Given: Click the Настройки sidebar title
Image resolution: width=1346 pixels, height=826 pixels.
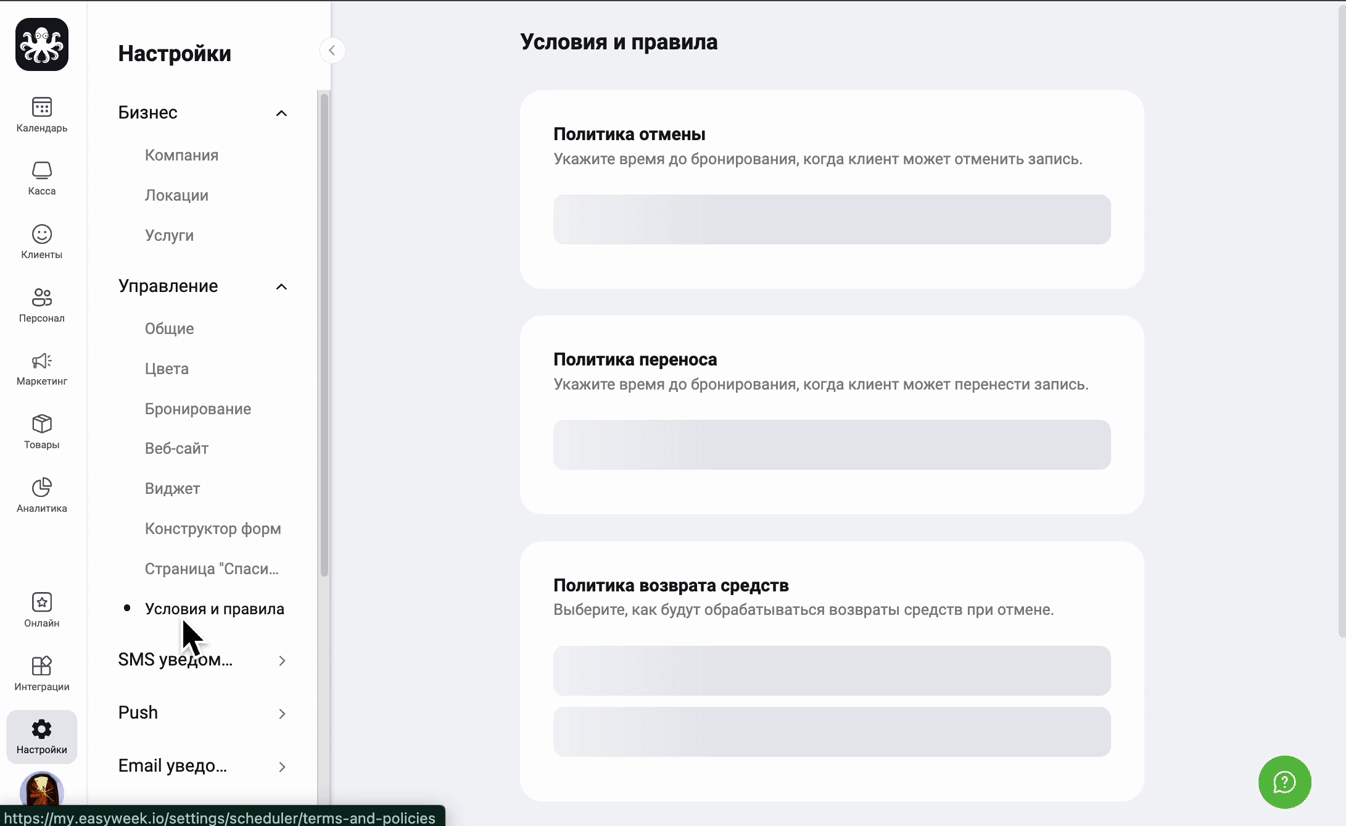Looking at the screenshot, I should click(x=175, y=54).
